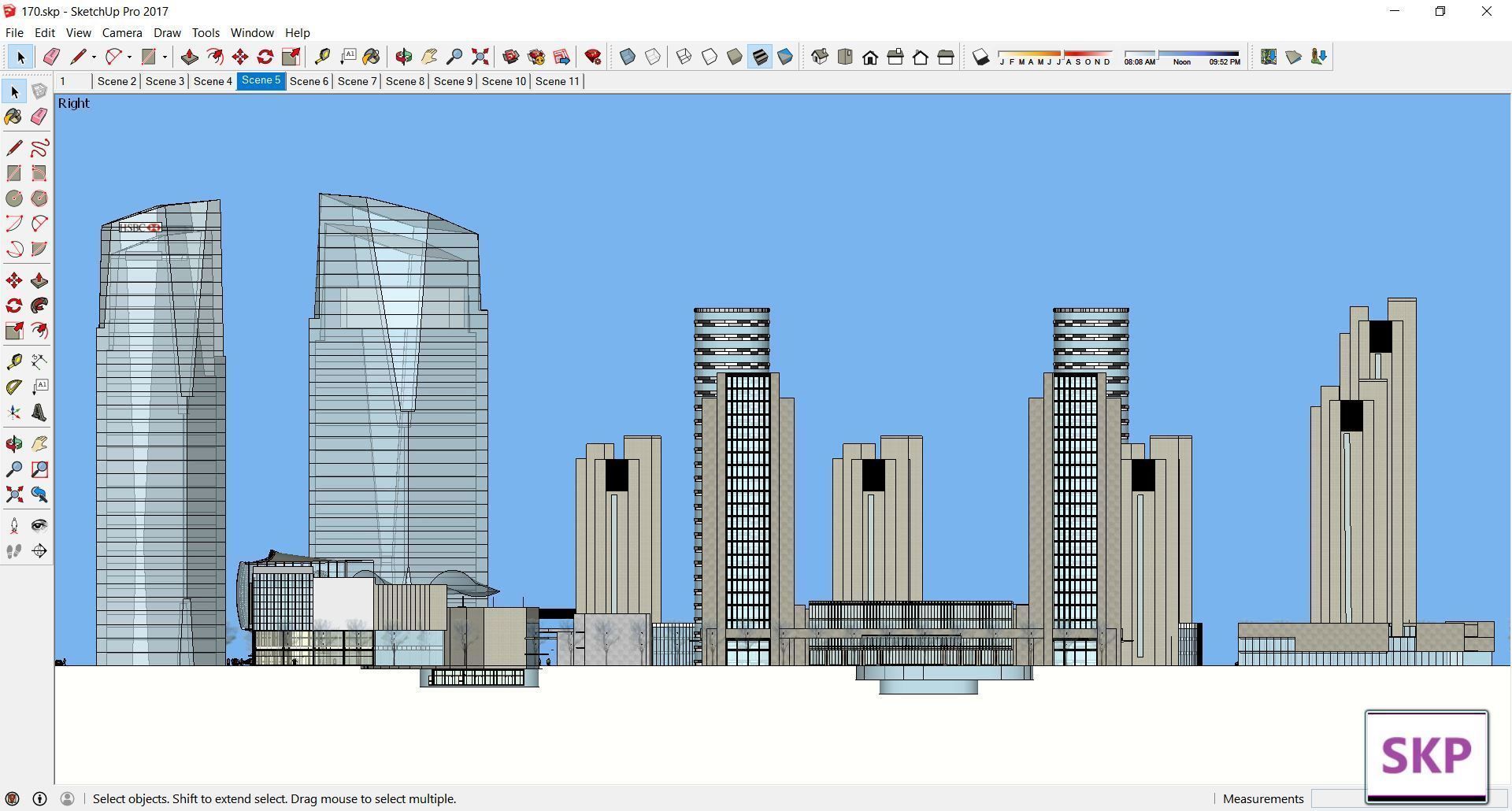Select the Tape Measure tool in top toolbar

pos(322,57)
